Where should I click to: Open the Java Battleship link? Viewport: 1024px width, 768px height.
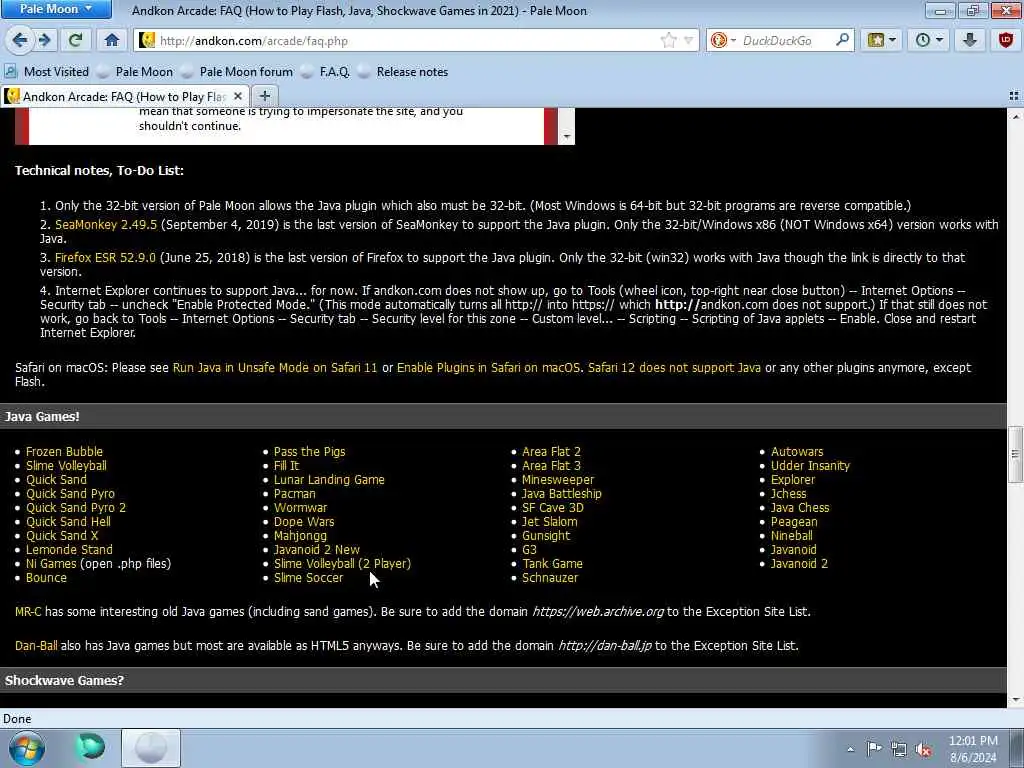[x=562, y=494]
